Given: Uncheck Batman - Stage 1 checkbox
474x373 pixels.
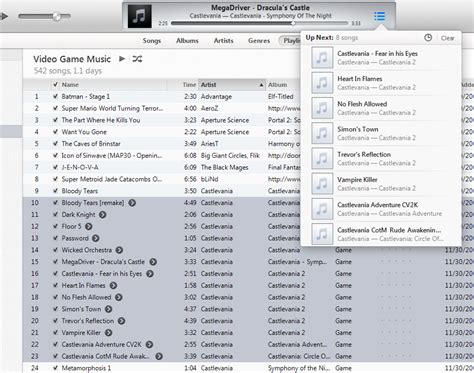Looking at the screenshot, I should coord(55,97).
